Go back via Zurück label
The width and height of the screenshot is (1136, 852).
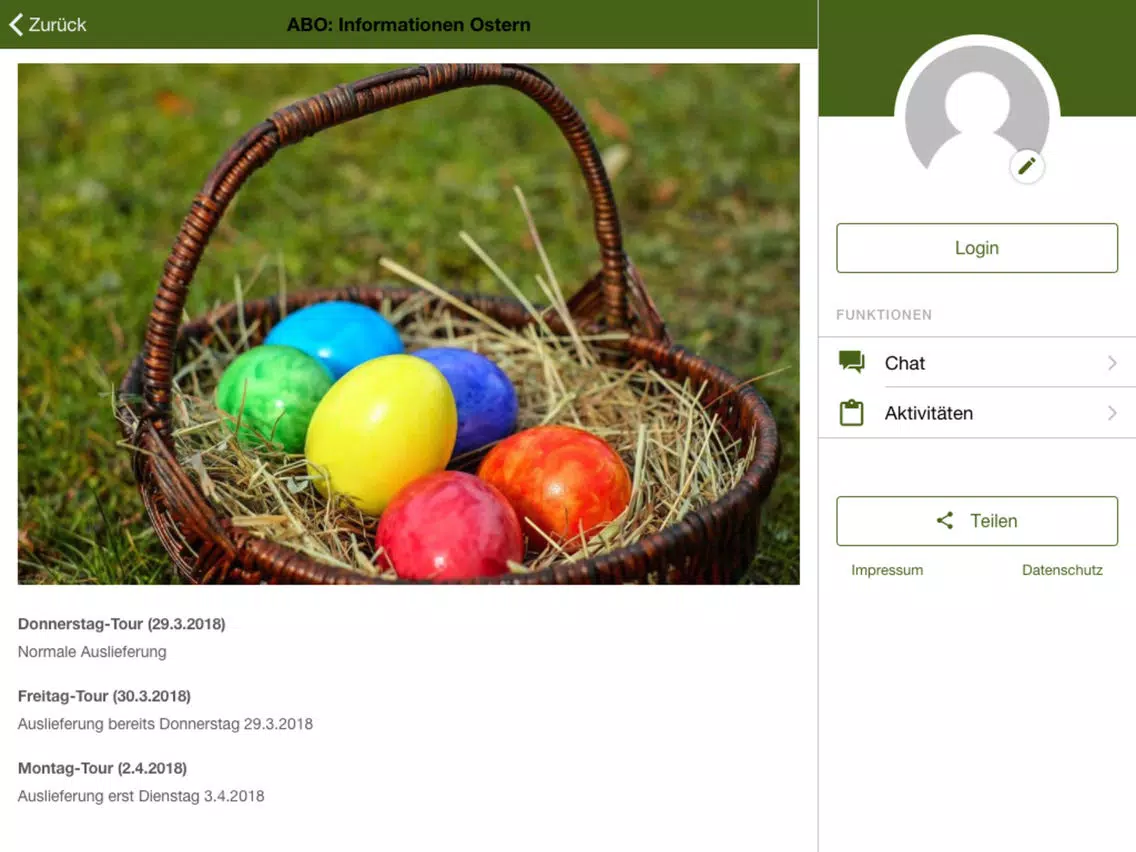[x=57, y=25]
